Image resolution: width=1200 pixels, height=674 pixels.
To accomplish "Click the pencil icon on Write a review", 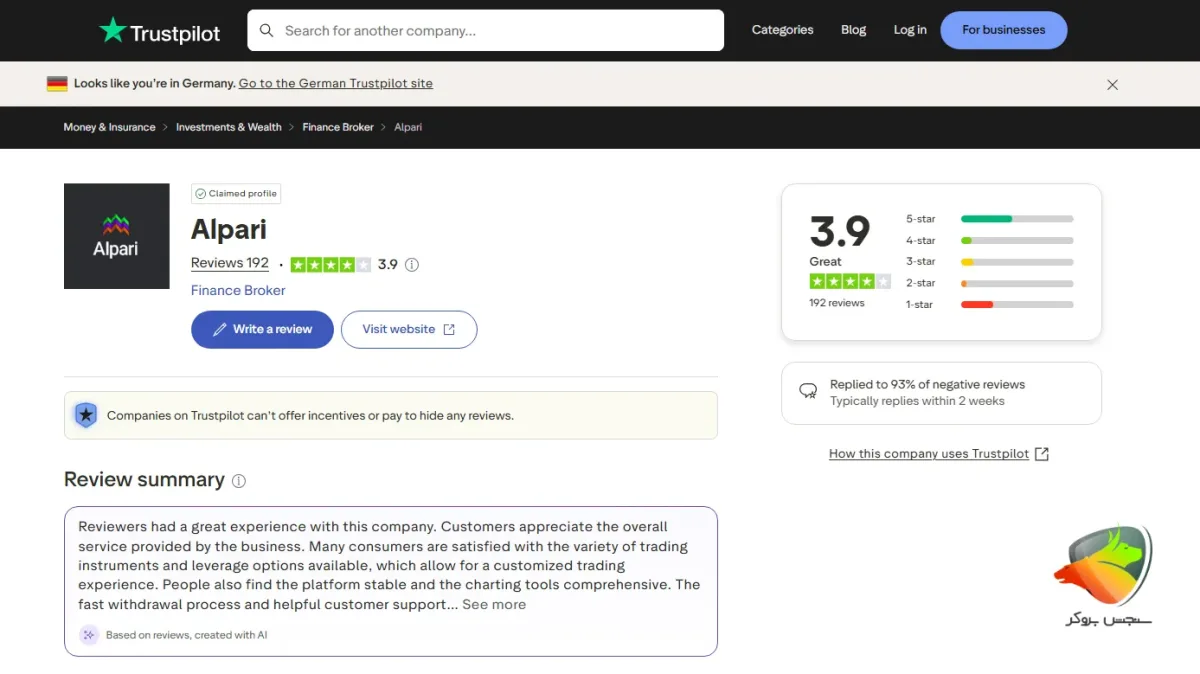I will click(x=220, y=329).
